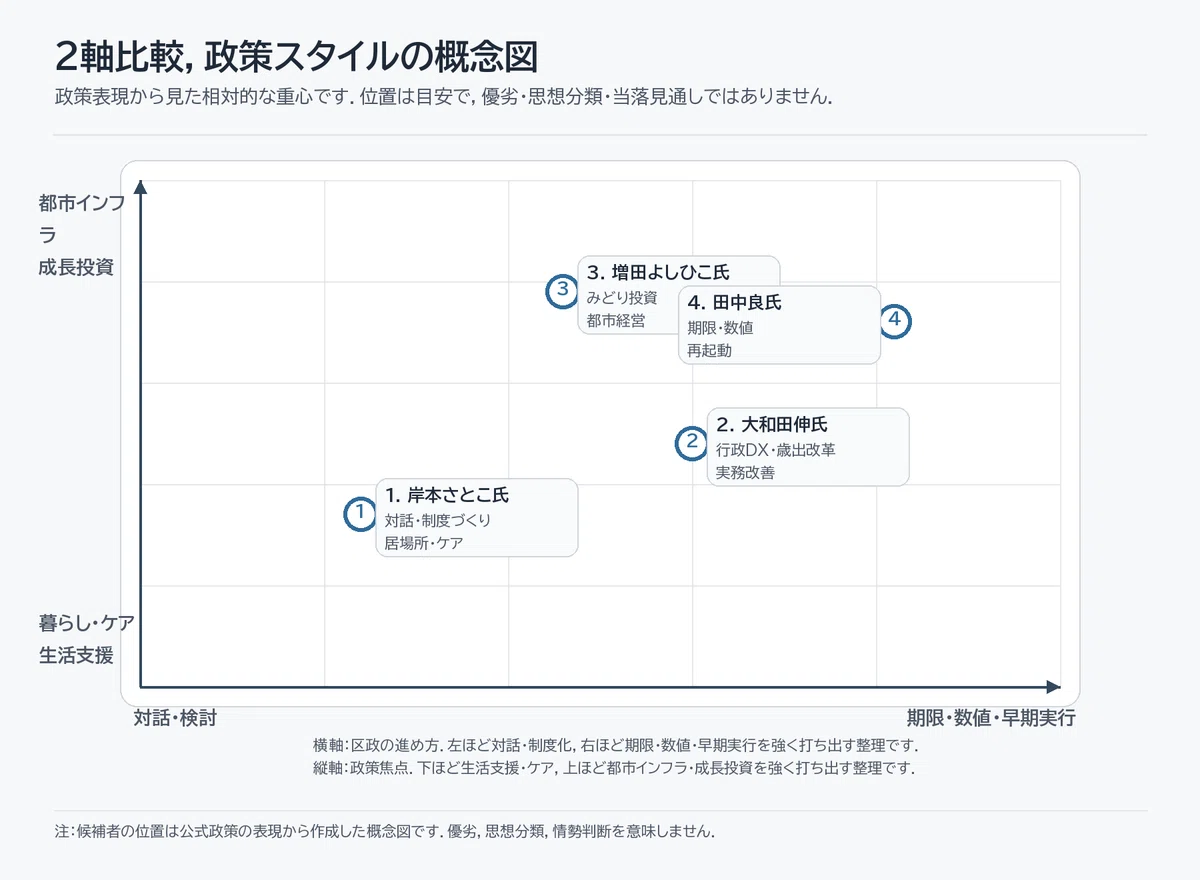Image resolution: width=1200 pixels, height=880 pixels.
Task: Click the 対話・検討 axis label
Action: coord(175,718)
